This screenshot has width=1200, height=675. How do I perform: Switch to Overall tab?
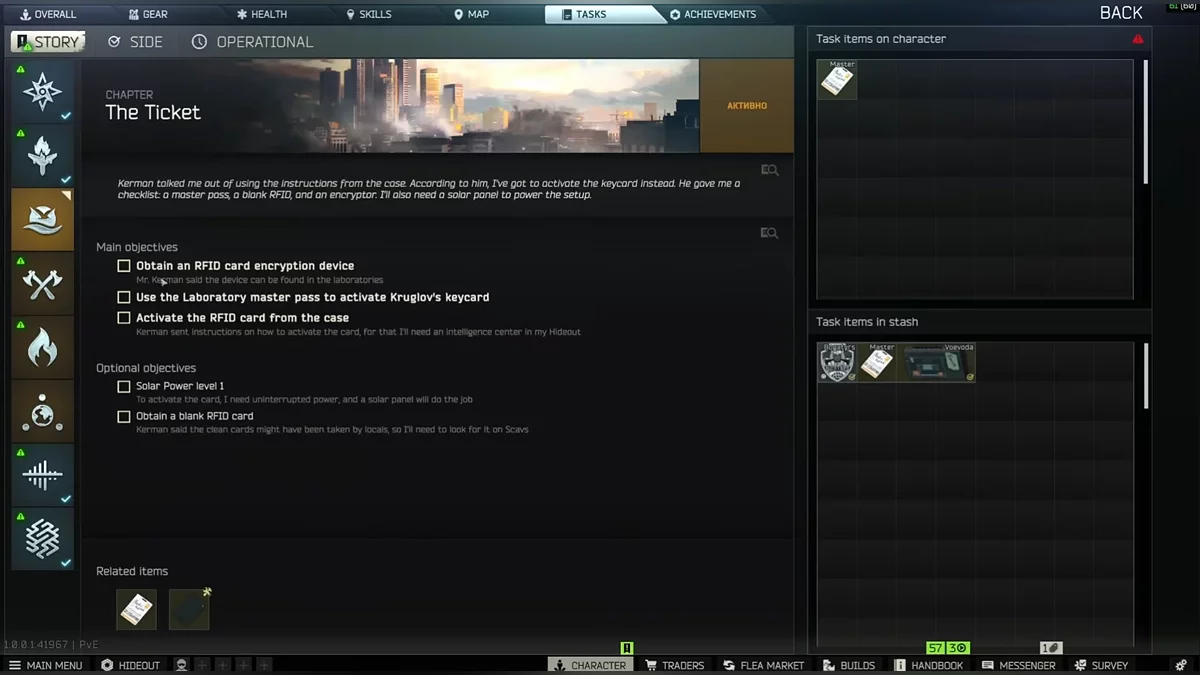click(x=48, y=14)
